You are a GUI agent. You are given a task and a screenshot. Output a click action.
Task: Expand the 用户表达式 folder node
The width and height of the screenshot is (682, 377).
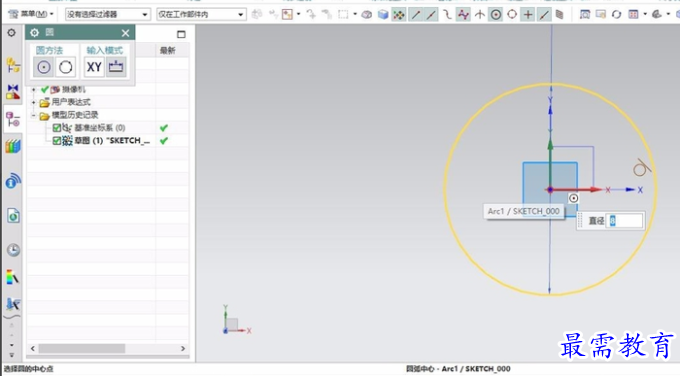pos(33,103)
